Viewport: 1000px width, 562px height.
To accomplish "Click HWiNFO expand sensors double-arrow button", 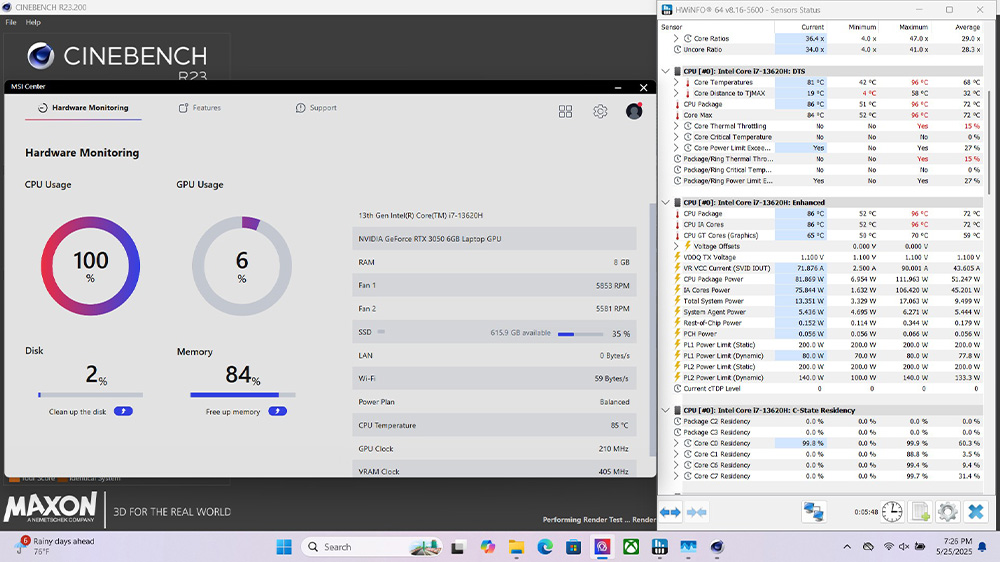I will coord(670,512).
